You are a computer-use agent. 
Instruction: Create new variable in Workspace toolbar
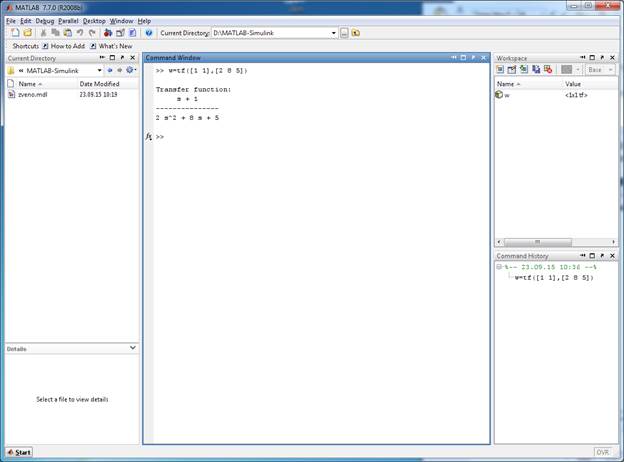[500, 70]
